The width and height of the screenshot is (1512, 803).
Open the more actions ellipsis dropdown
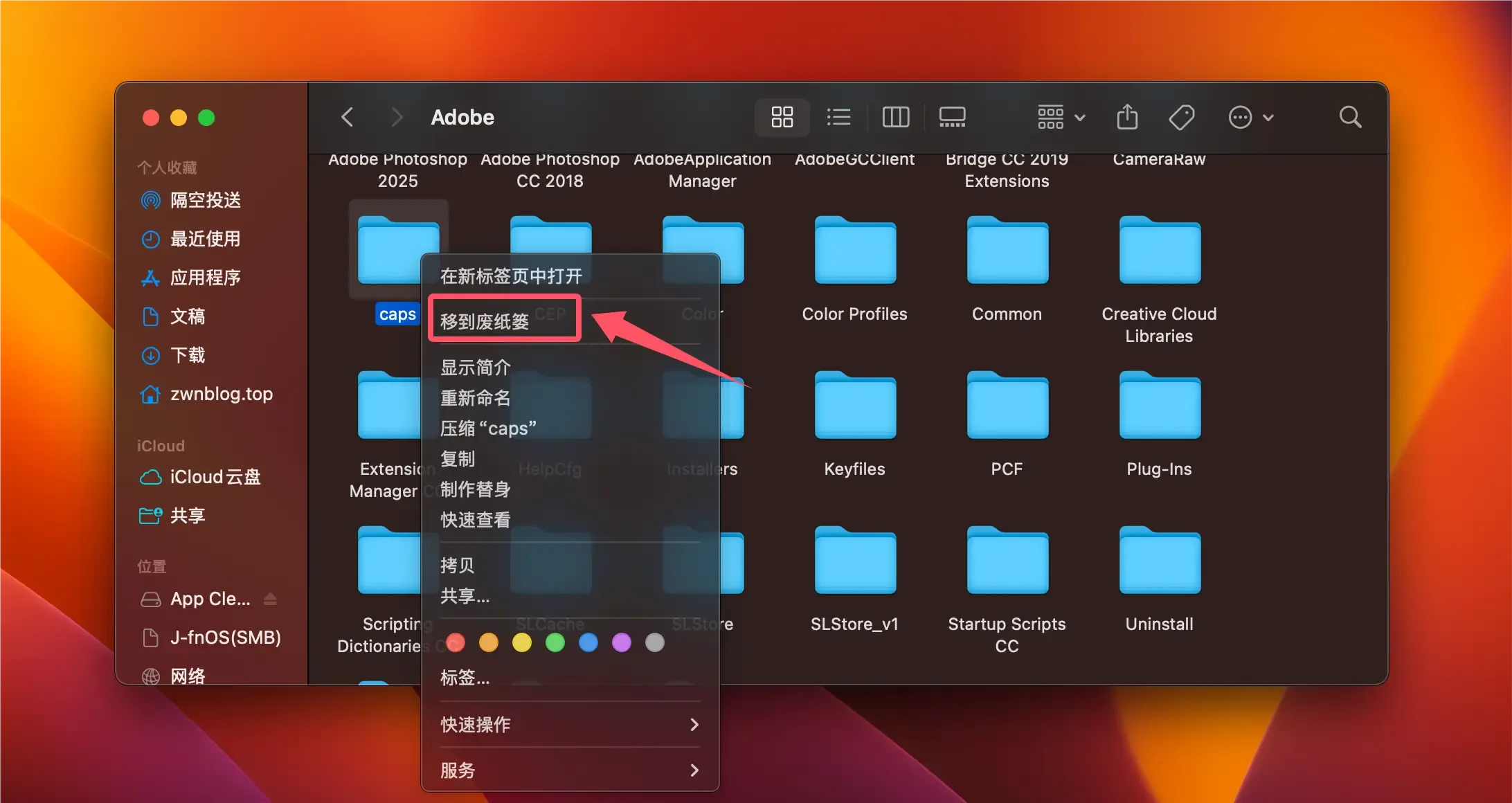(1250, 117)
